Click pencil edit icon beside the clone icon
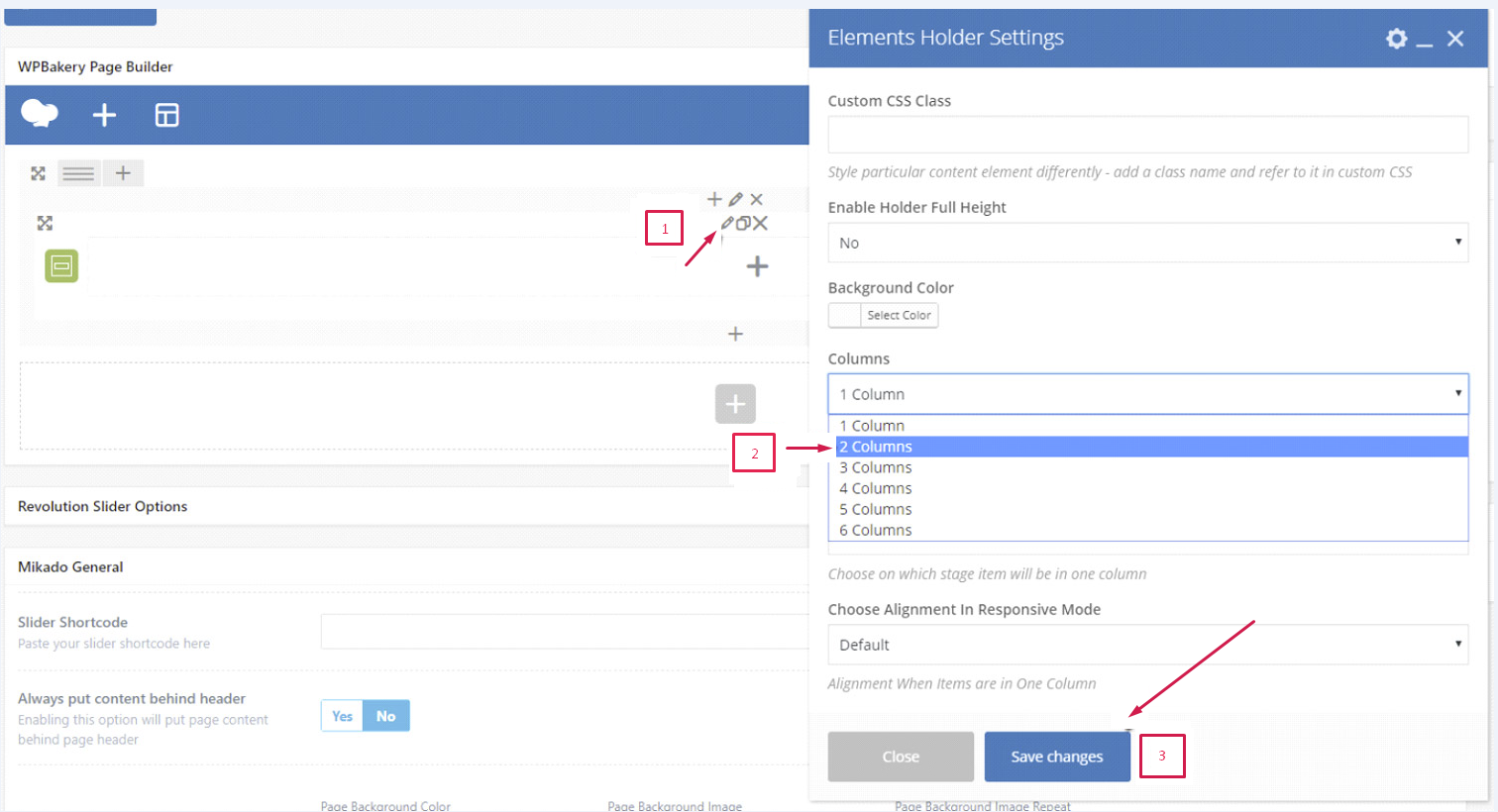Viewport: 1498px width, 812px height. [727, 223]
